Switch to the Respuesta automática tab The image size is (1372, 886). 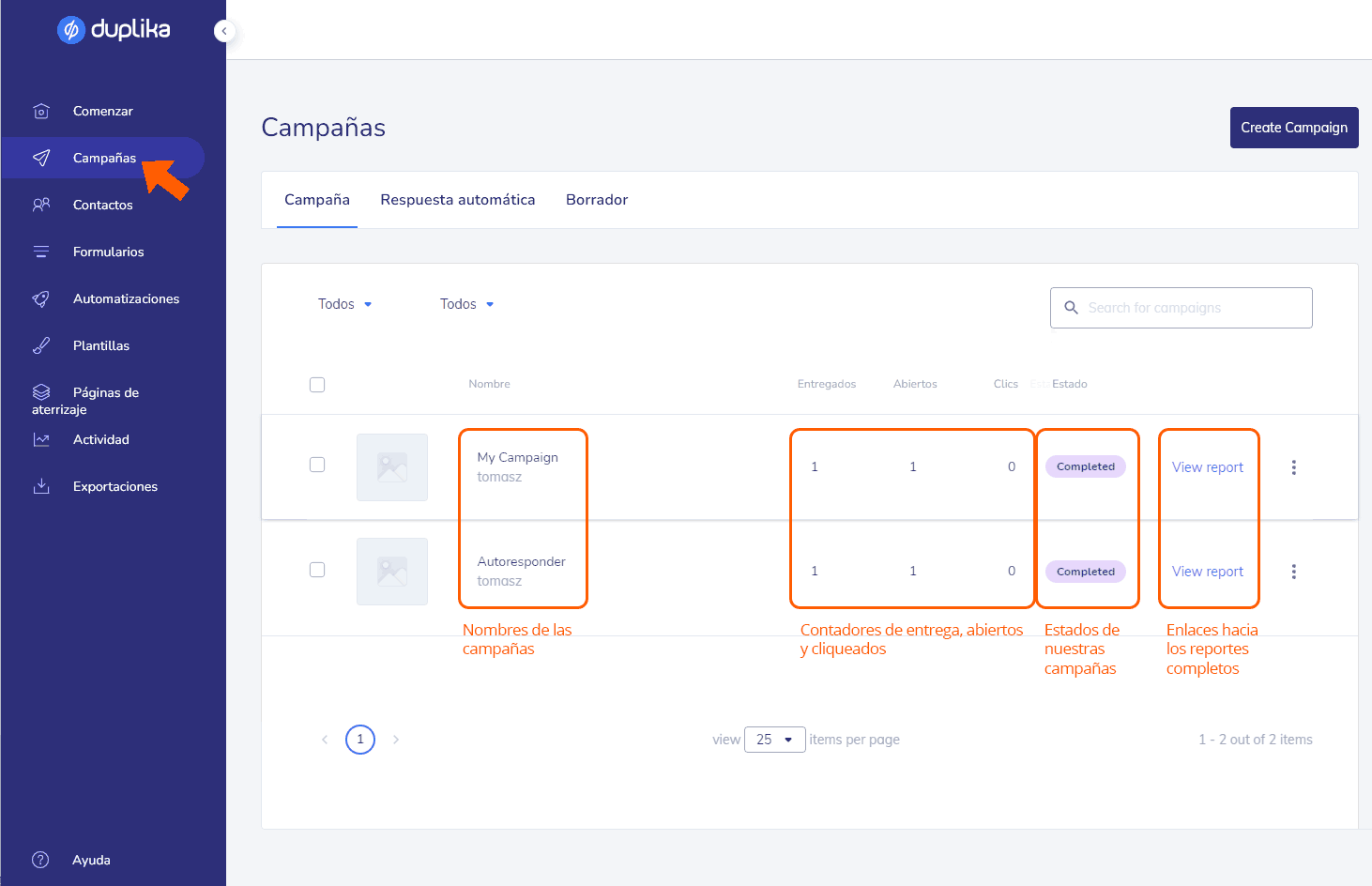[458, 199]
